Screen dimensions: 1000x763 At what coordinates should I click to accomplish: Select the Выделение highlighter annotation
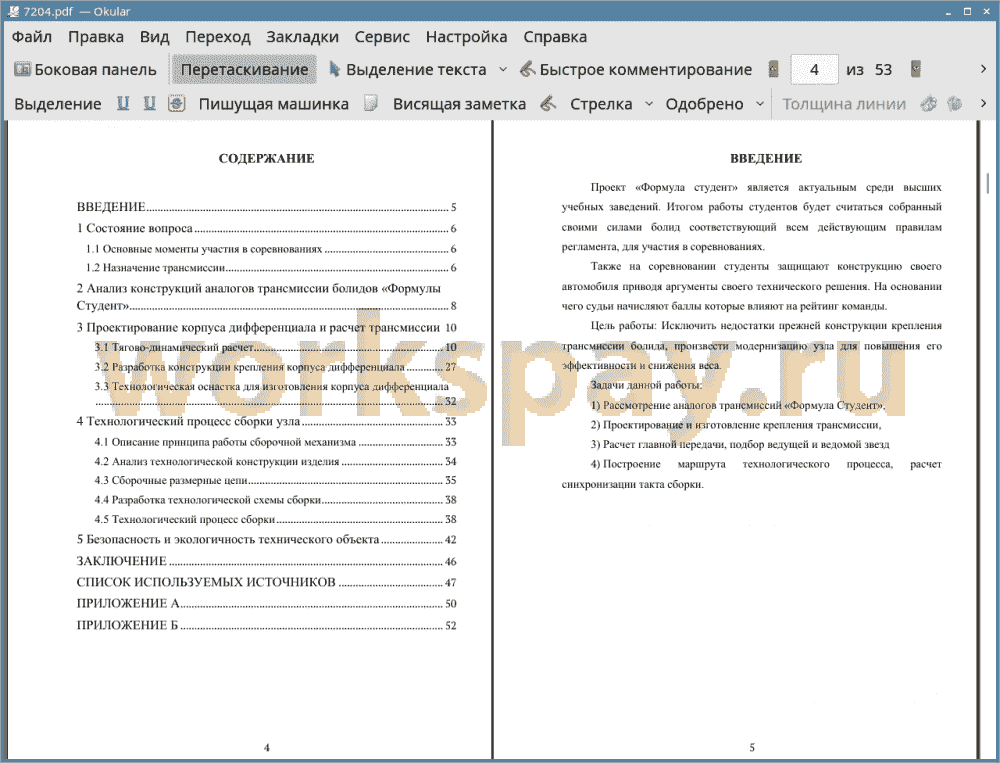coord(58,104)
